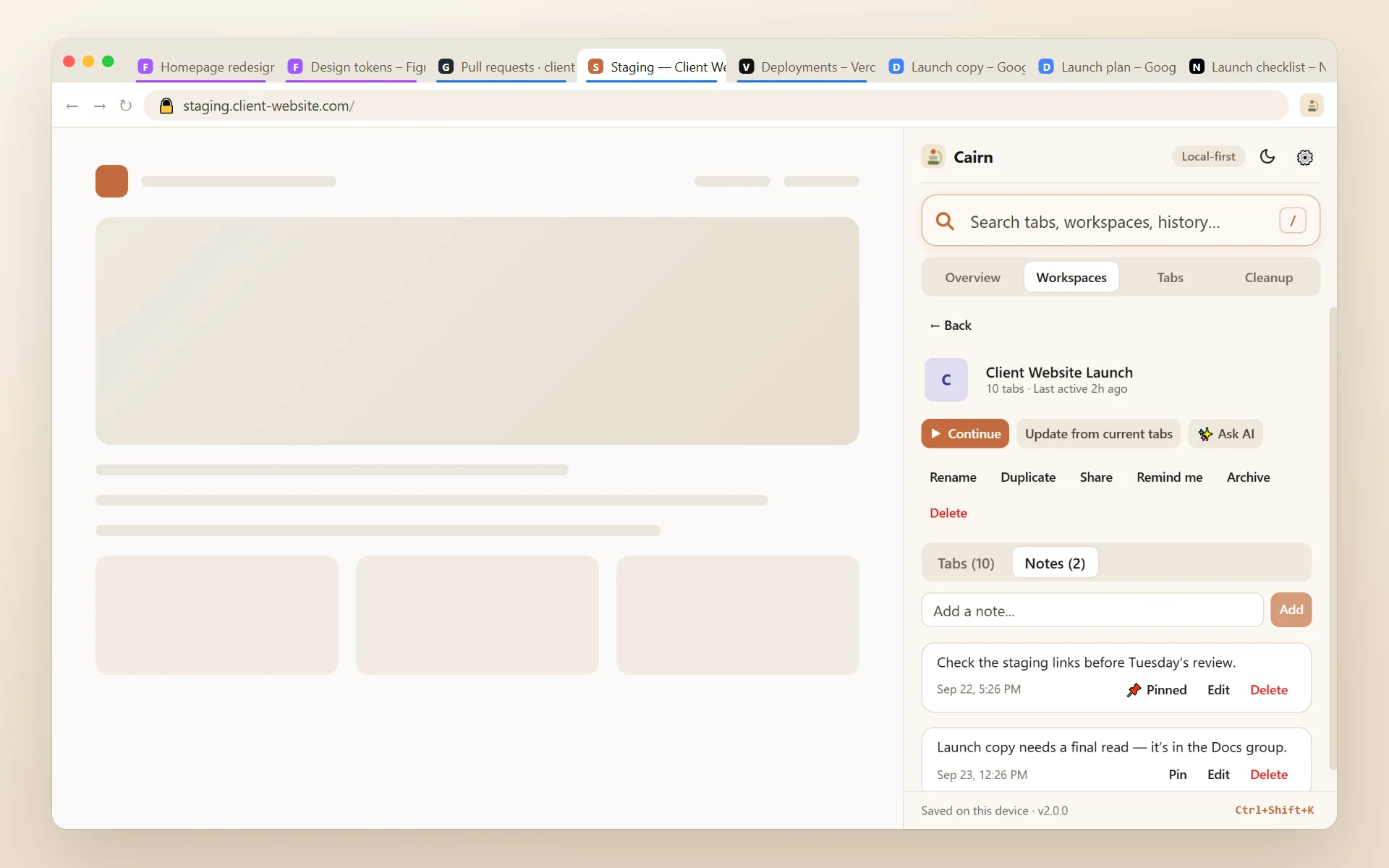The width and height of the screenshot is (1389, 868).
Task: Click the slash shortcut badge in search
Action: (x=1292, y=221)
